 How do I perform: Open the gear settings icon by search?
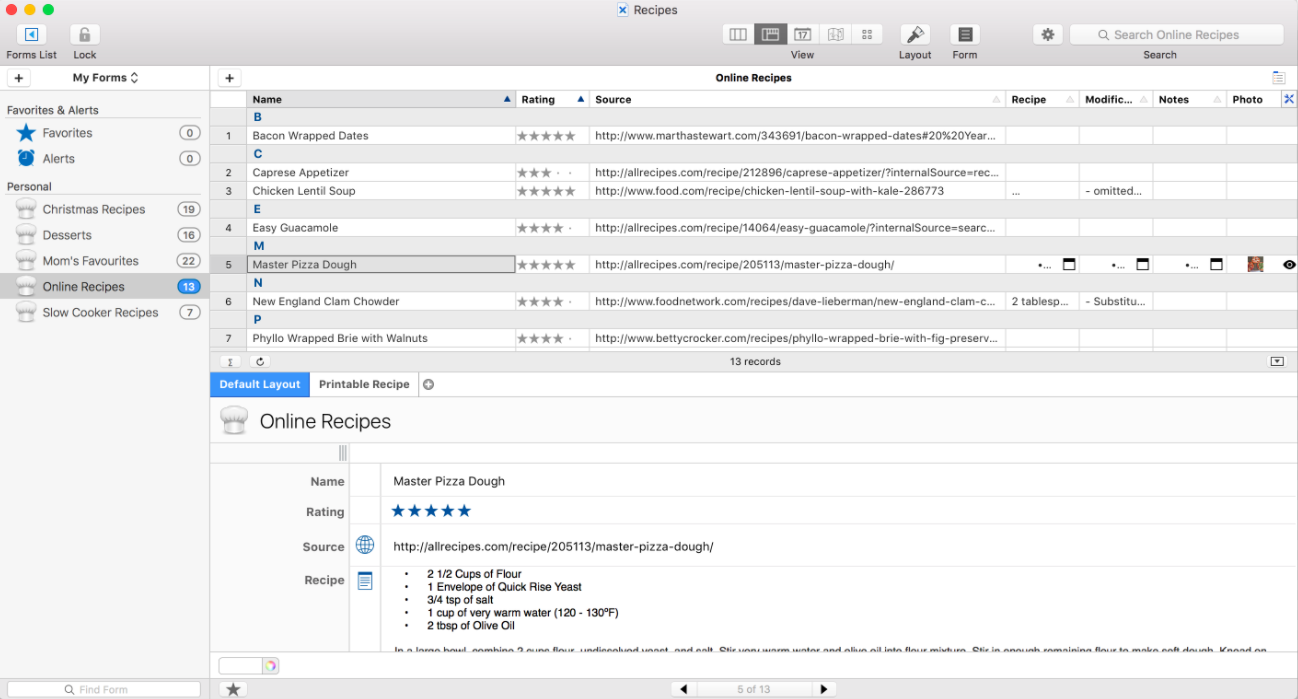[x=1048, y=35]
